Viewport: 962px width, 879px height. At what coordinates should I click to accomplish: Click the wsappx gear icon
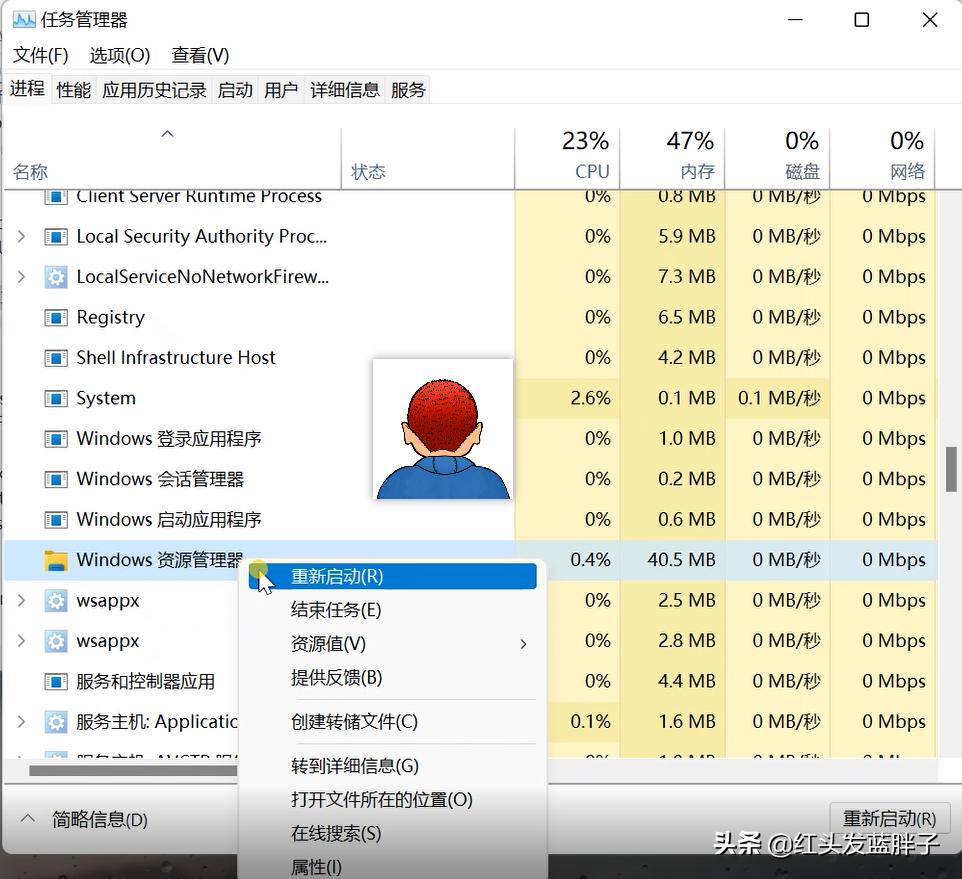tap(54, 600)
